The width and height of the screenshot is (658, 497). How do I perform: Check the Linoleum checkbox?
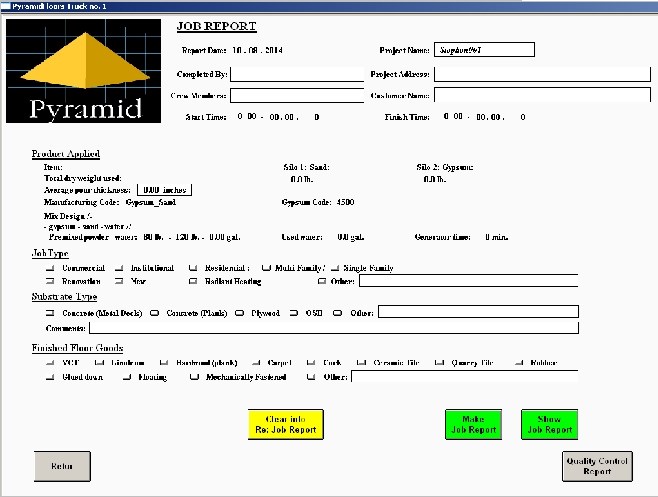point(99,362)
